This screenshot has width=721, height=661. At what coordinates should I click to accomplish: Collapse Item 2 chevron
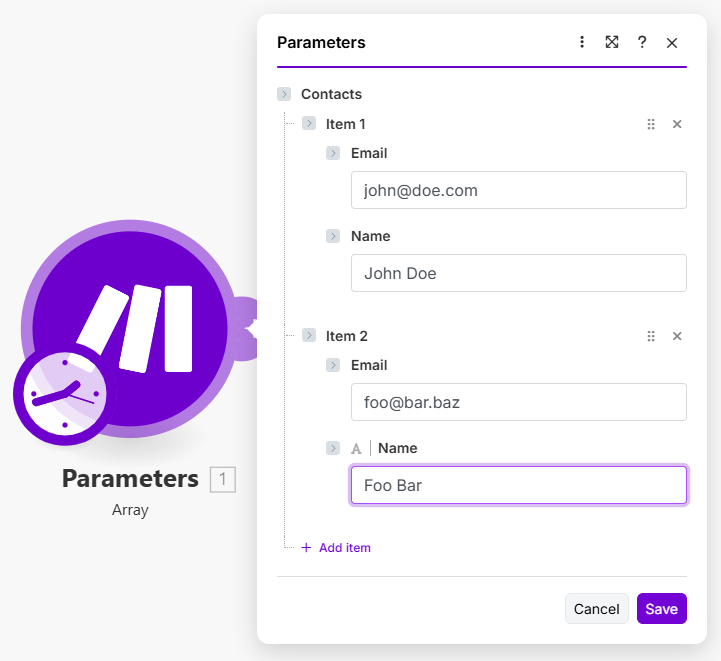309,336
